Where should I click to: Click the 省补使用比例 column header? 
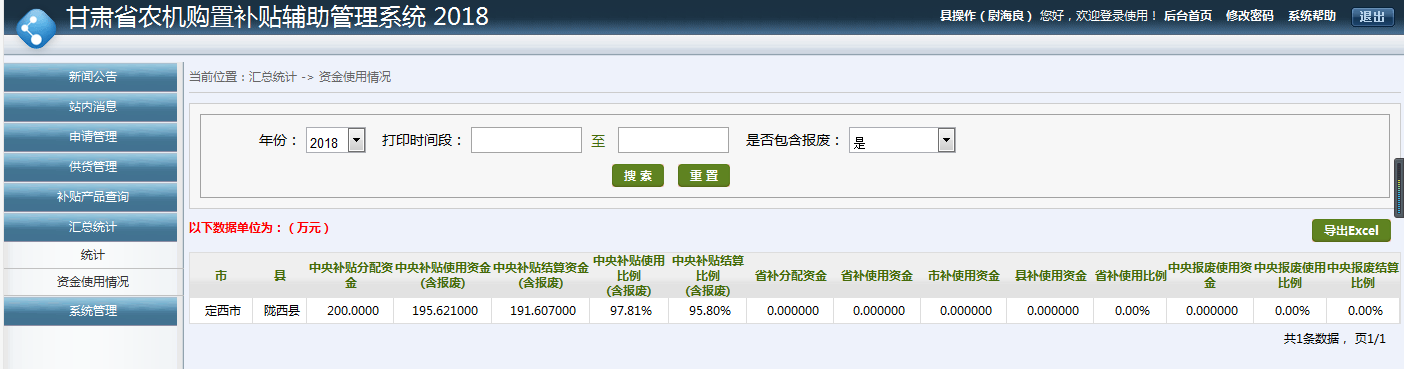coord(1130,275)
